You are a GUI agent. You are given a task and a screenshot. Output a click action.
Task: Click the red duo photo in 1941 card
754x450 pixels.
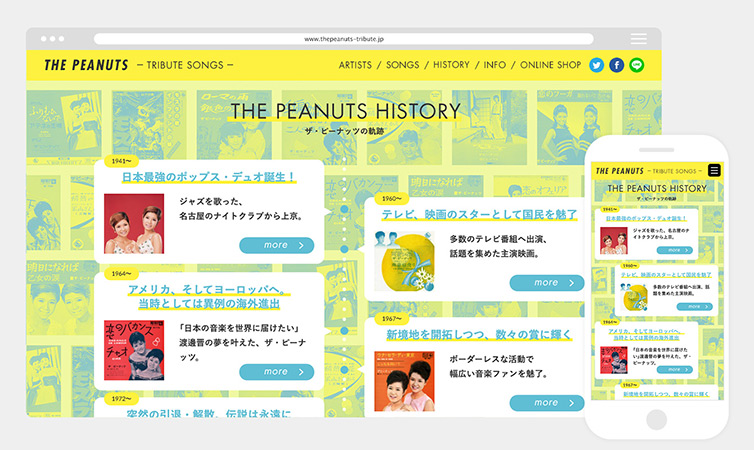point(134,224)
